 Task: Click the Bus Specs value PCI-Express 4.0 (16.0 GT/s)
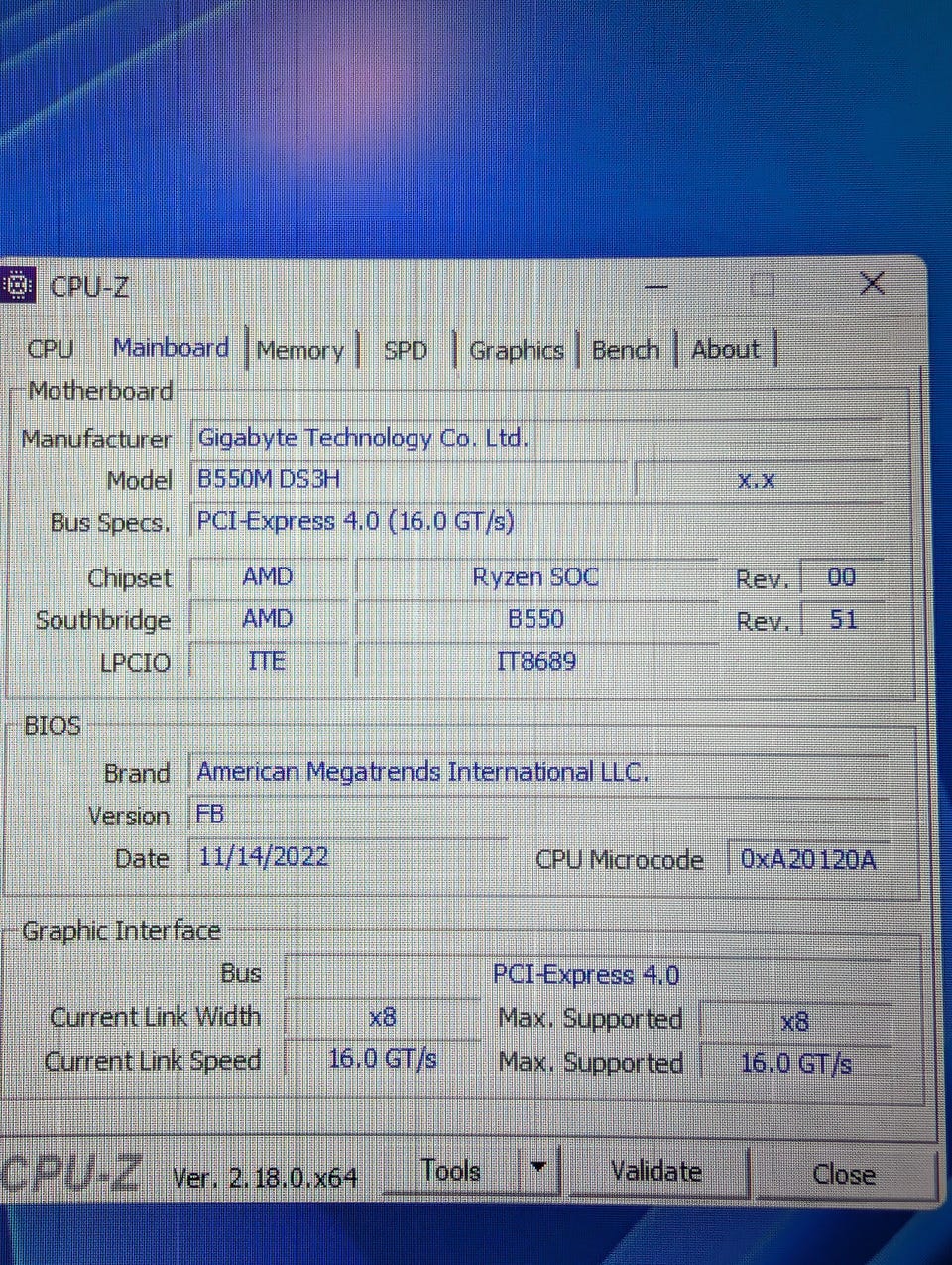[x=535, y=521]
